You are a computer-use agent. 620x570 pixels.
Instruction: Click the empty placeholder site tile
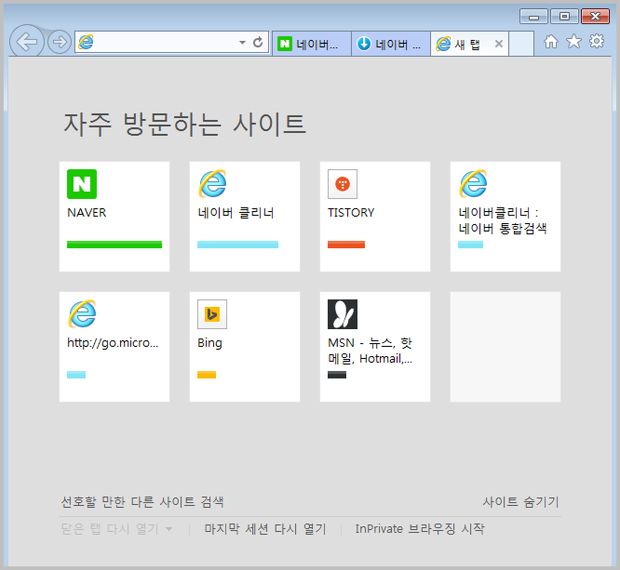(x=505, y=347)
